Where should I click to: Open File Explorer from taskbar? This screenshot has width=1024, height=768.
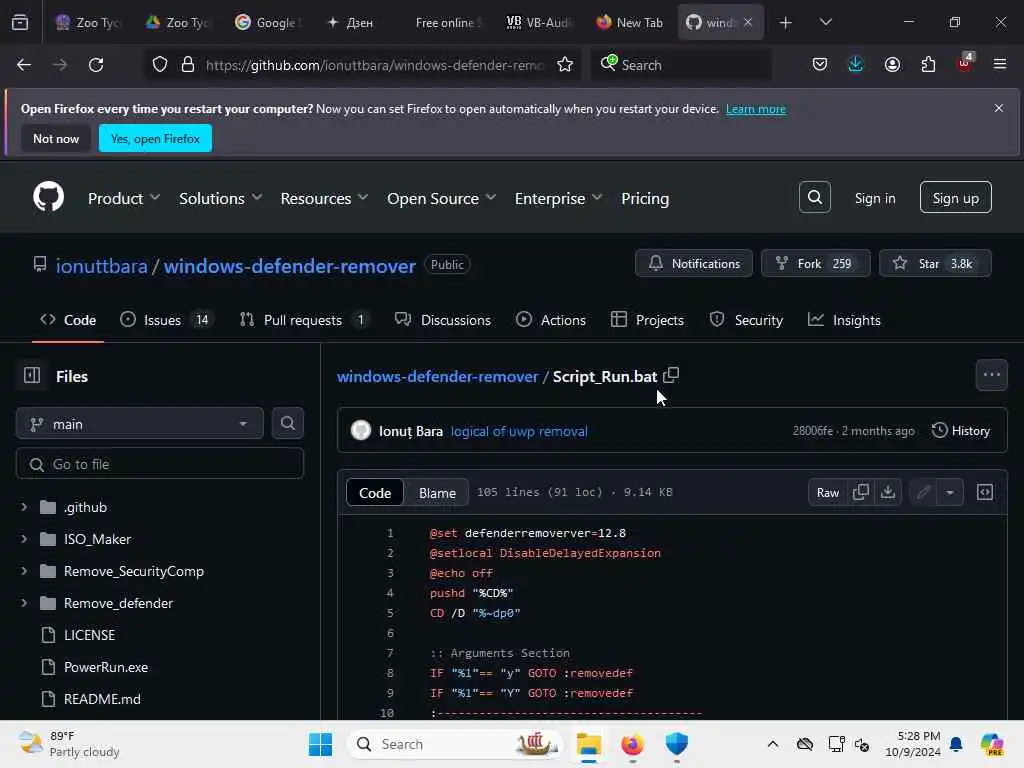click(588, 744)
